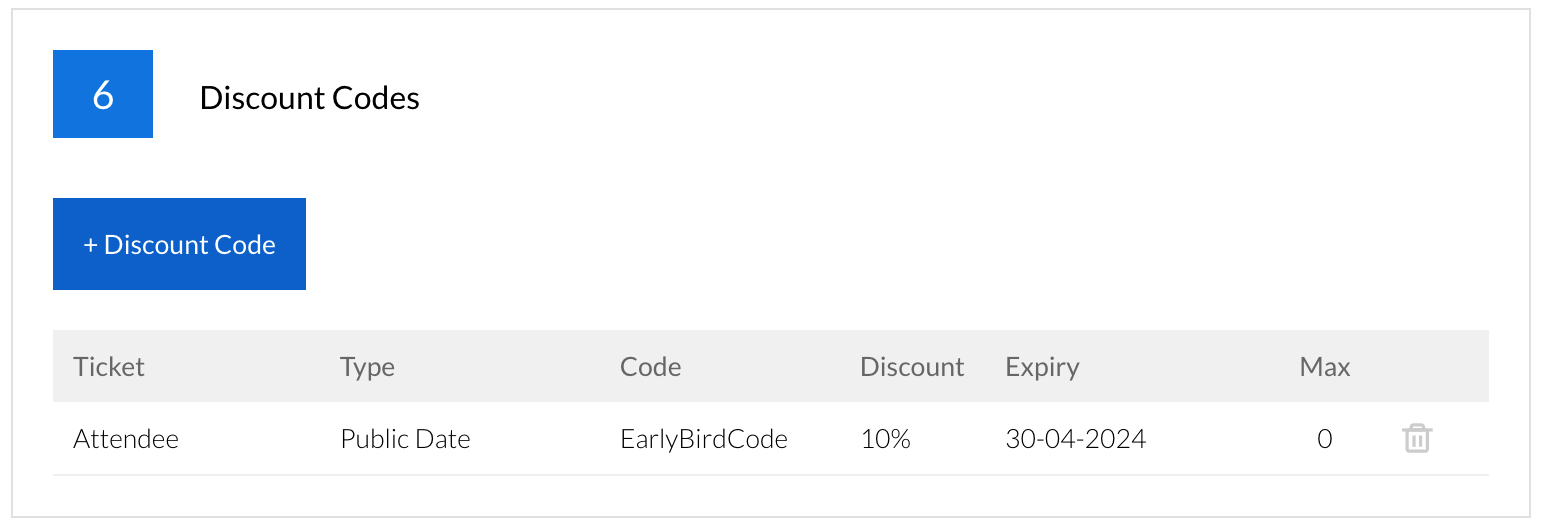This screenshot has width=1544, height=528.
Task: Click the Discount Codes section heading
Action: [x=309, y=98]
